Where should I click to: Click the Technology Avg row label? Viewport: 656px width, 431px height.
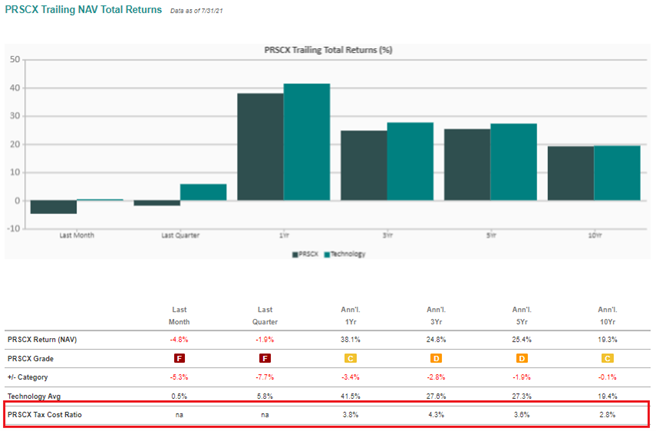[34, 396]
